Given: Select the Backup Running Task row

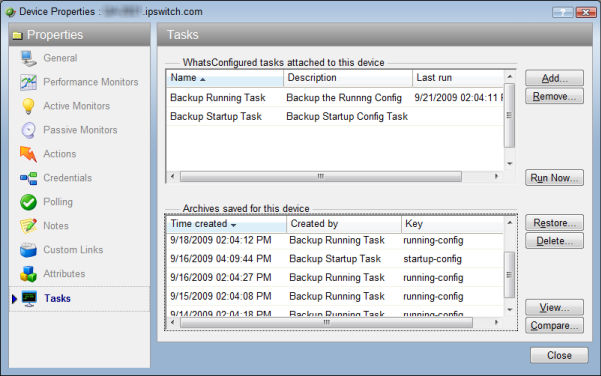Looking at the screenshot, I should pyautogui.click(x=335, y=98).
